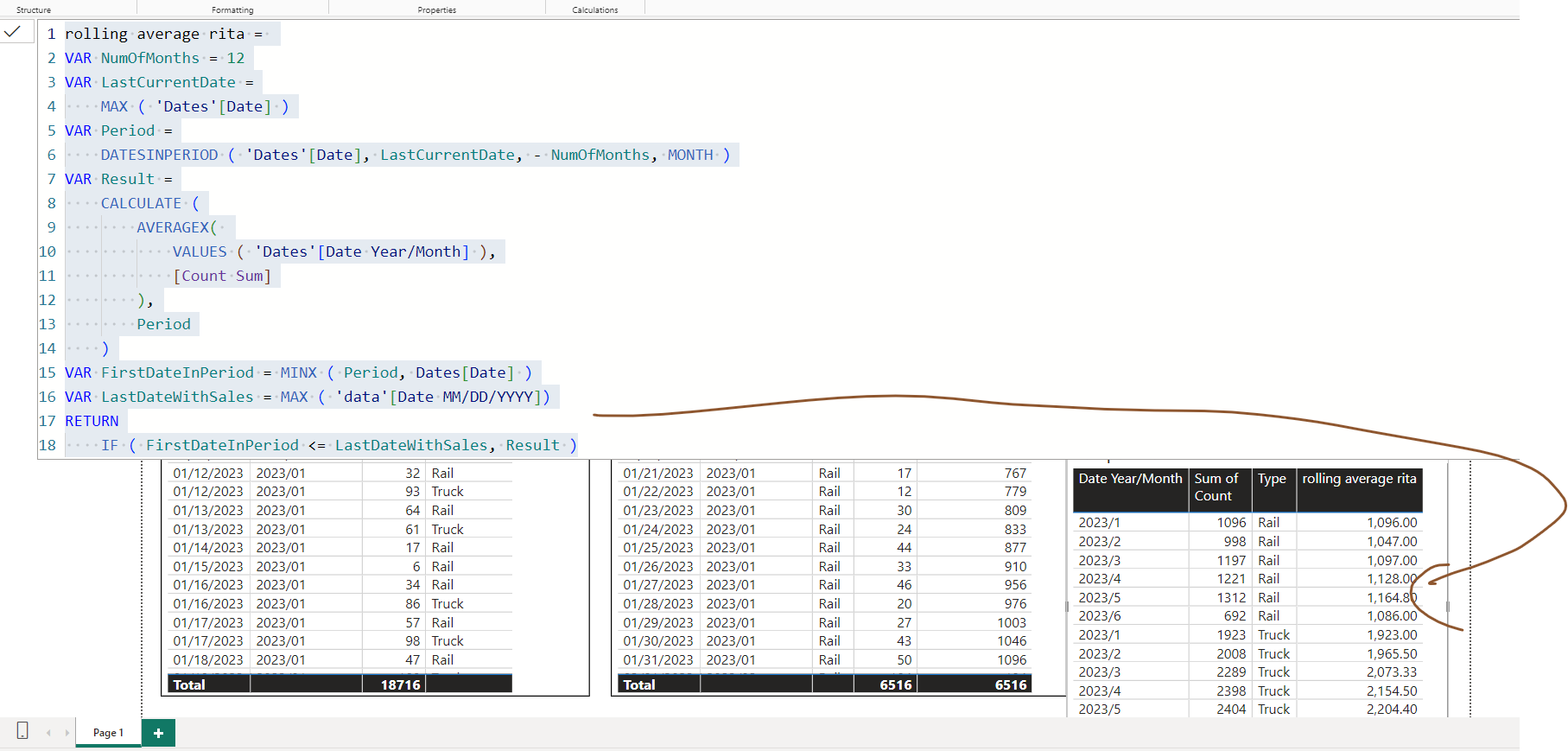Image resolution: width=1568 pixels, height=751 pixels.
Task: Go to previous page arrow
Action: [x=48, y=733]
